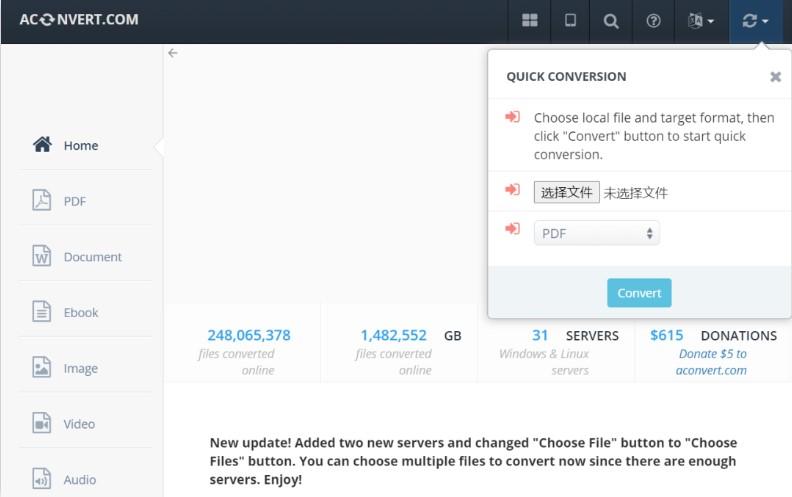This screenshot has height=497, width=792.
Task: Open the search magnifier icon
Action: 611,21
